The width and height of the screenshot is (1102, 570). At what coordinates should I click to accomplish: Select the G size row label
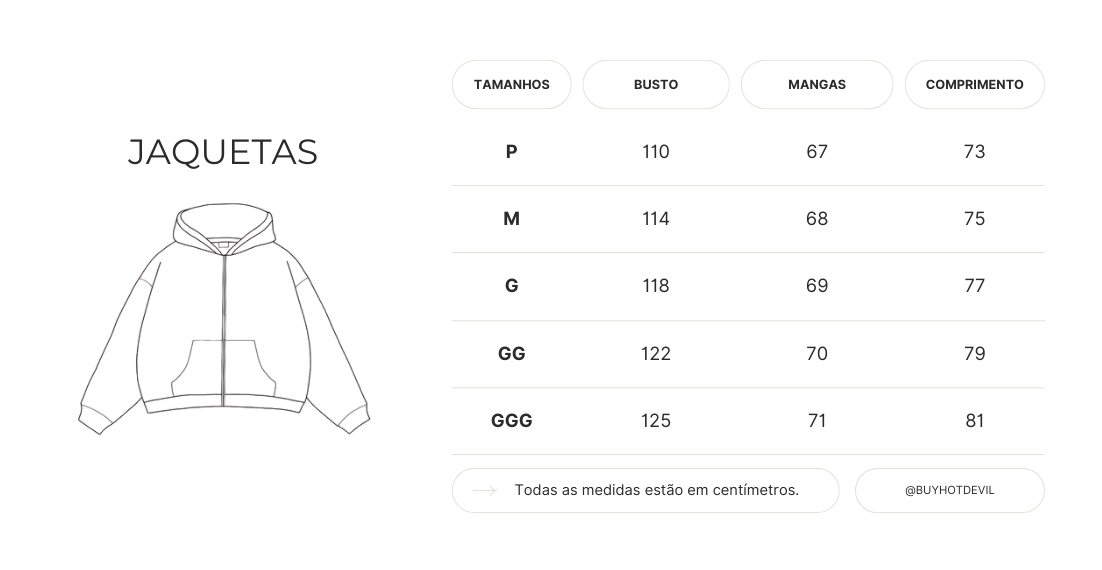pyautogui.click(x=511, y=286)
